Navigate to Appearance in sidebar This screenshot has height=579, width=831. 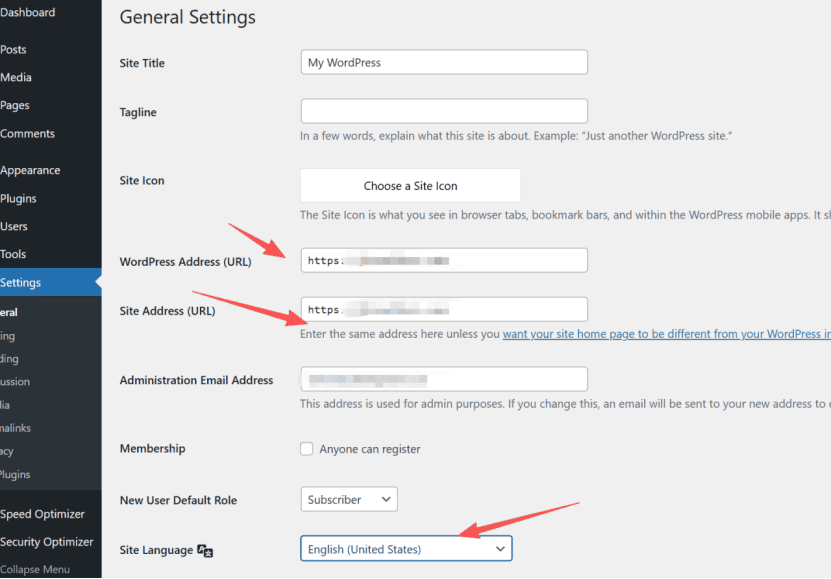30,171
